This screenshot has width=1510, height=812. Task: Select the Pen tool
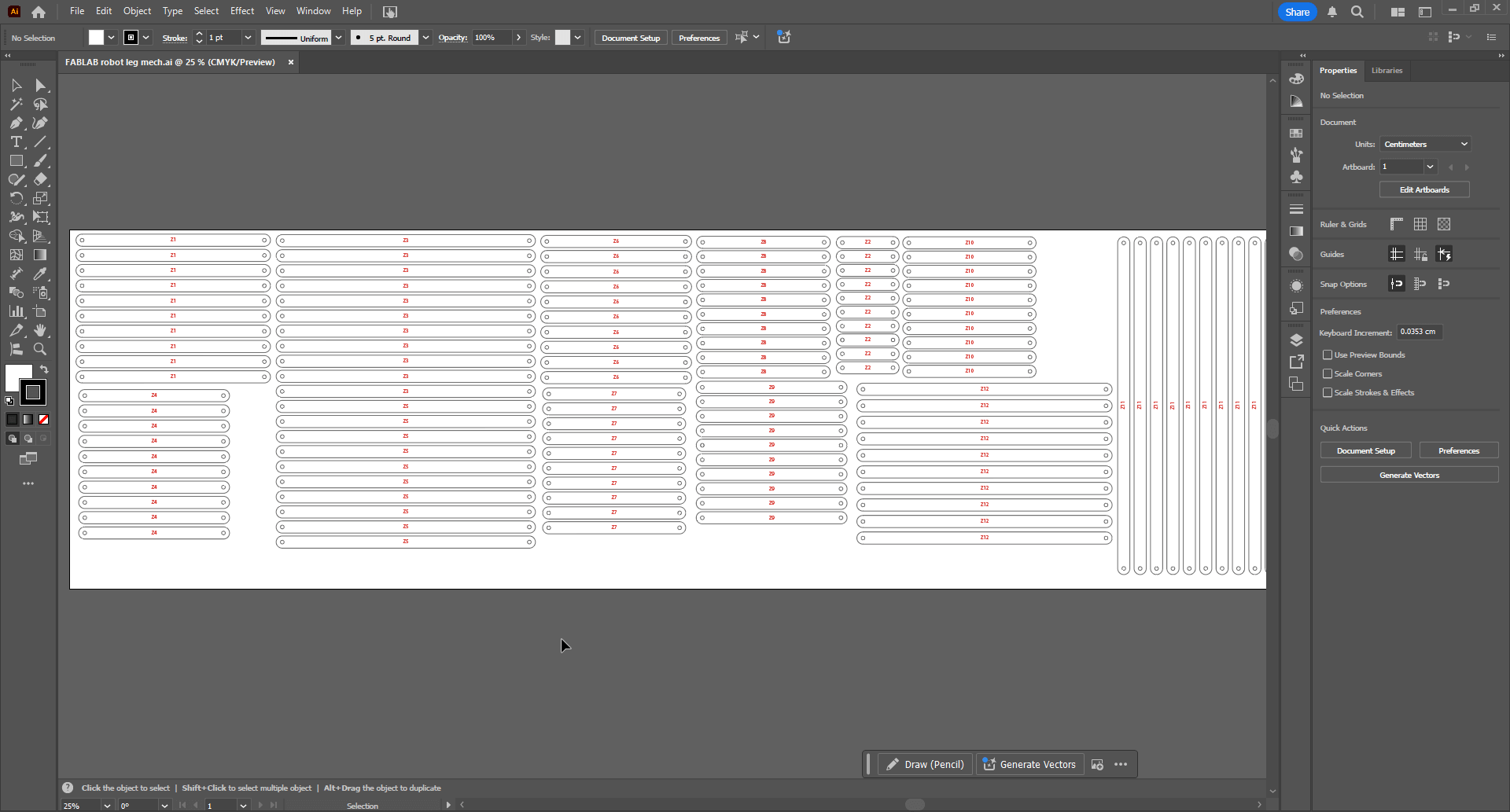click(x=17, y=123)
